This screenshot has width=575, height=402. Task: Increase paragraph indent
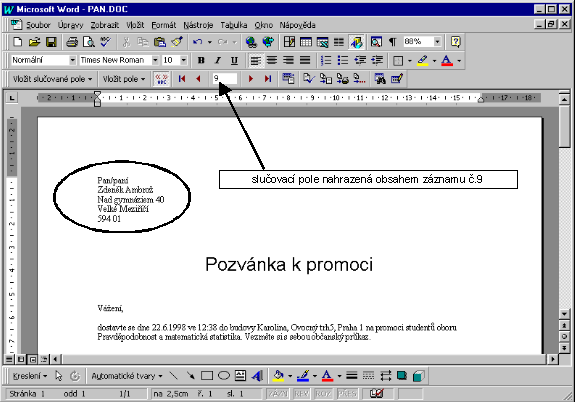click(x=377, y=60)
